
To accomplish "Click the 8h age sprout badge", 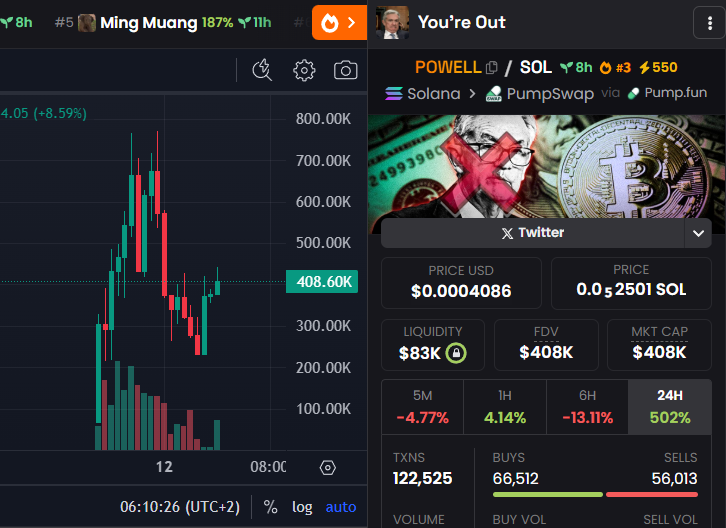I will (576, 68).
